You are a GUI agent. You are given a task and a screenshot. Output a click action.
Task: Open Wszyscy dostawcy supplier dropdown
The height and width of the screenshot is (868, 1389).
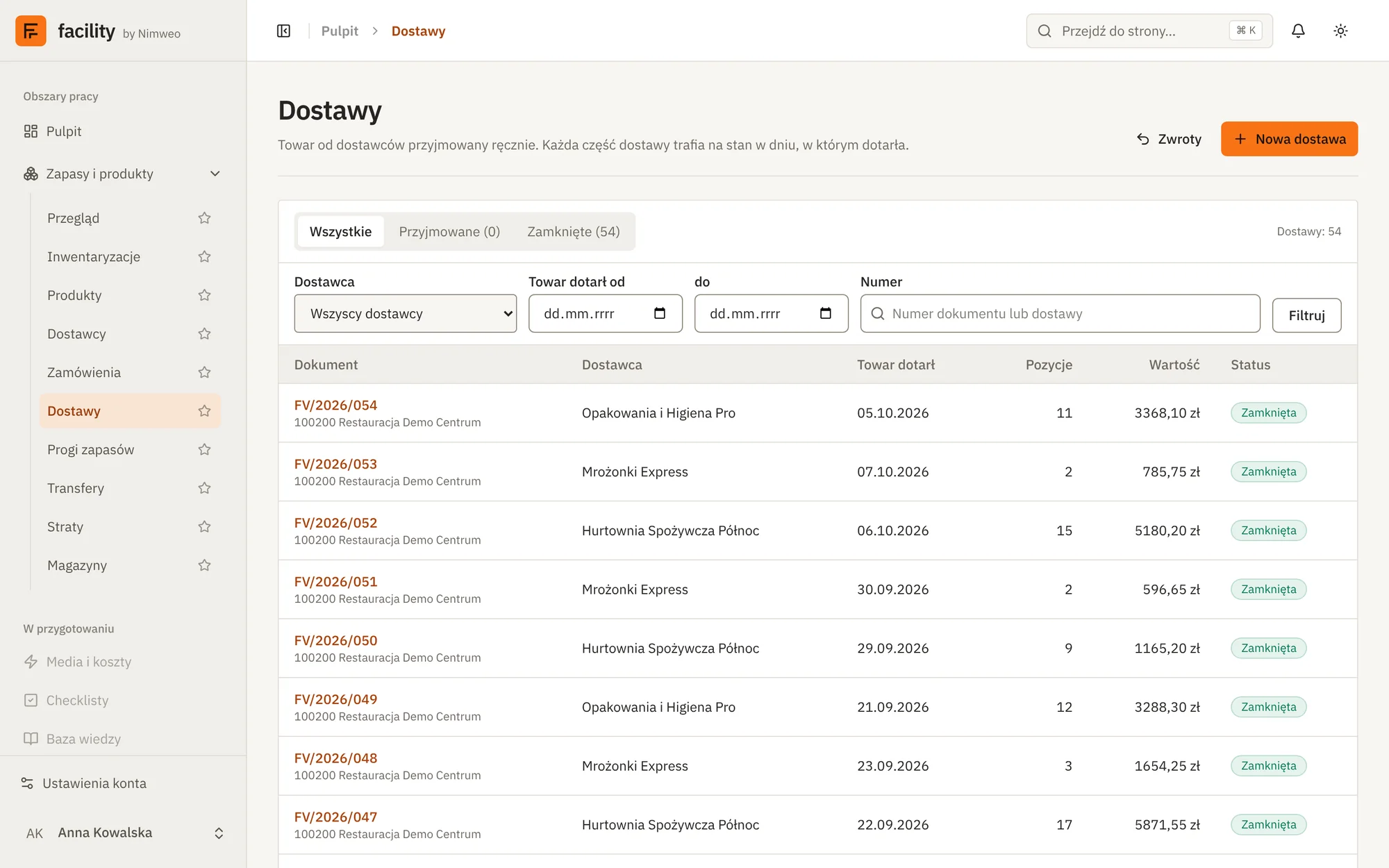pos(406,313)
